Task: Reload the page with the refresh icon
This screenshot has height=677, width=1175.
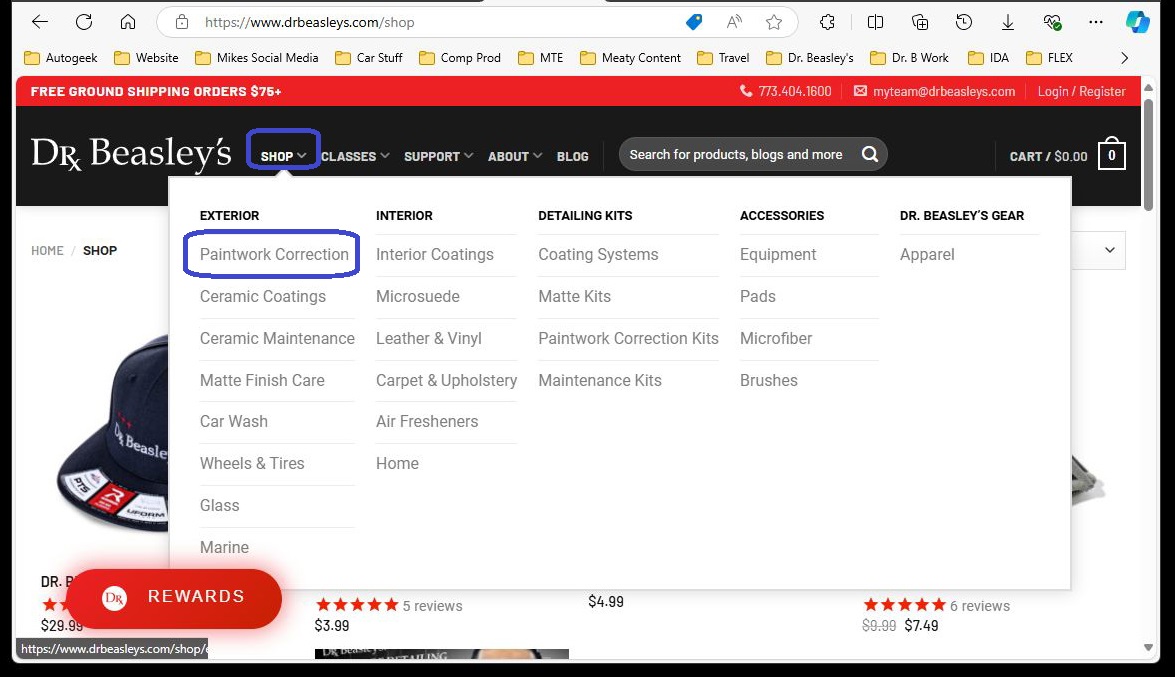Action: point(84,22)
